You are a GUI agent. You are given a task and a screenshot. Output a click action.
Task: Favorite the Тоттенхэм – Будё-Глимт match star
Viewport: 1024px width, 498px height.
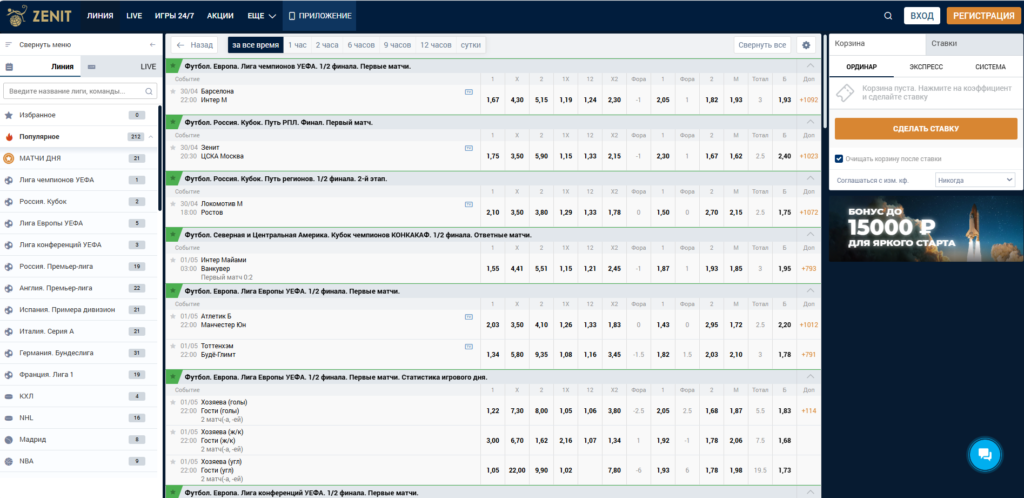[173, 345]
